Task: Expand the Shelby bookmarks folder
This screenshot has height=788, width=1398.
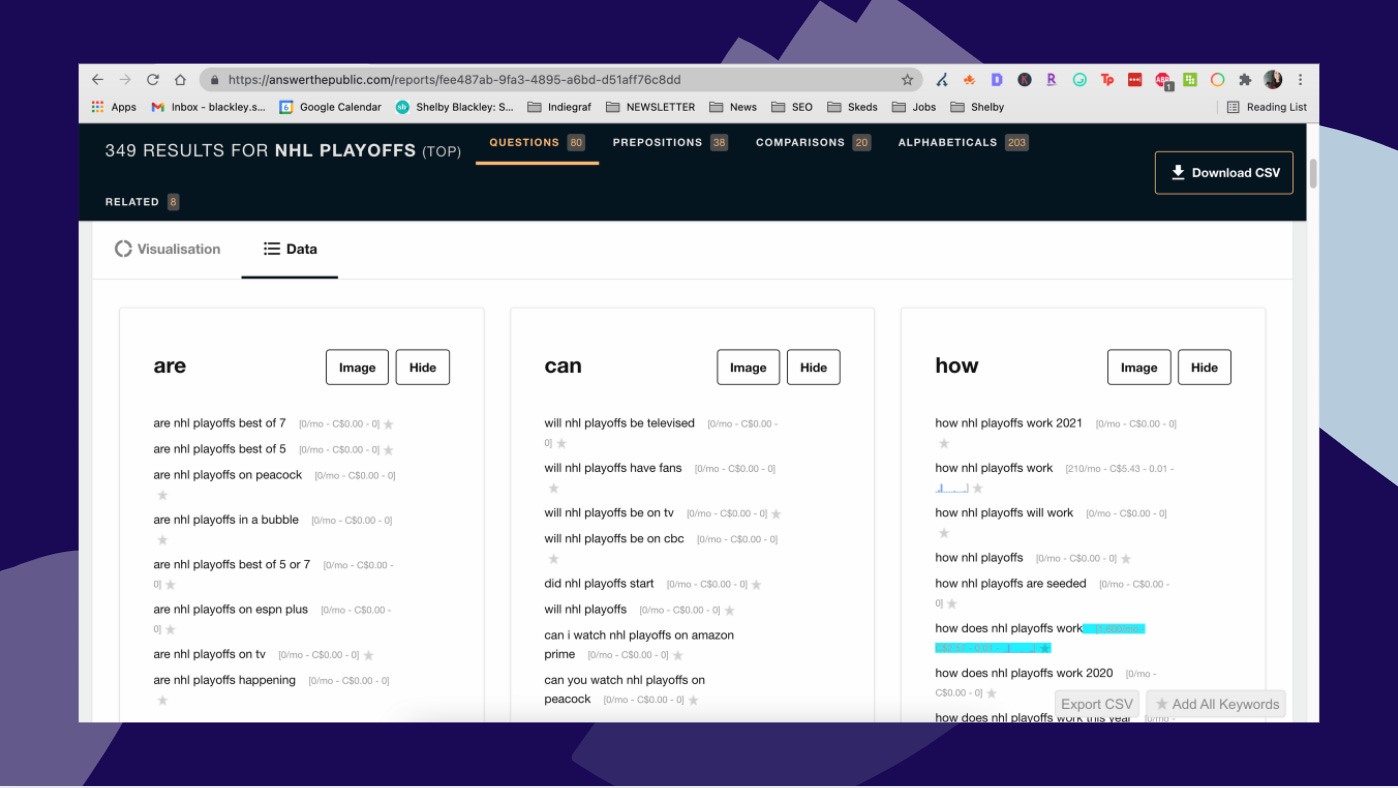Action: [x=977, y=107]
